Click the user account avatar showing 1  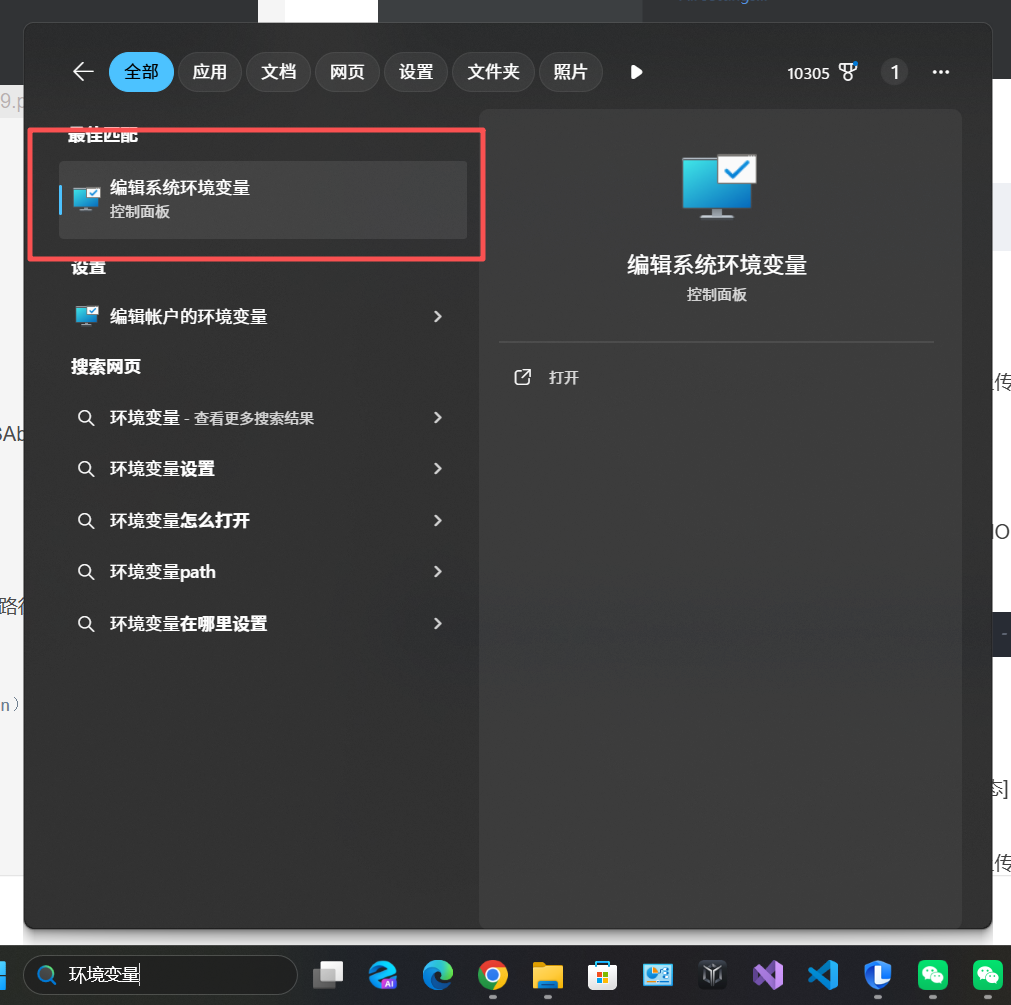pyautogui.click(x=894, y=71)
